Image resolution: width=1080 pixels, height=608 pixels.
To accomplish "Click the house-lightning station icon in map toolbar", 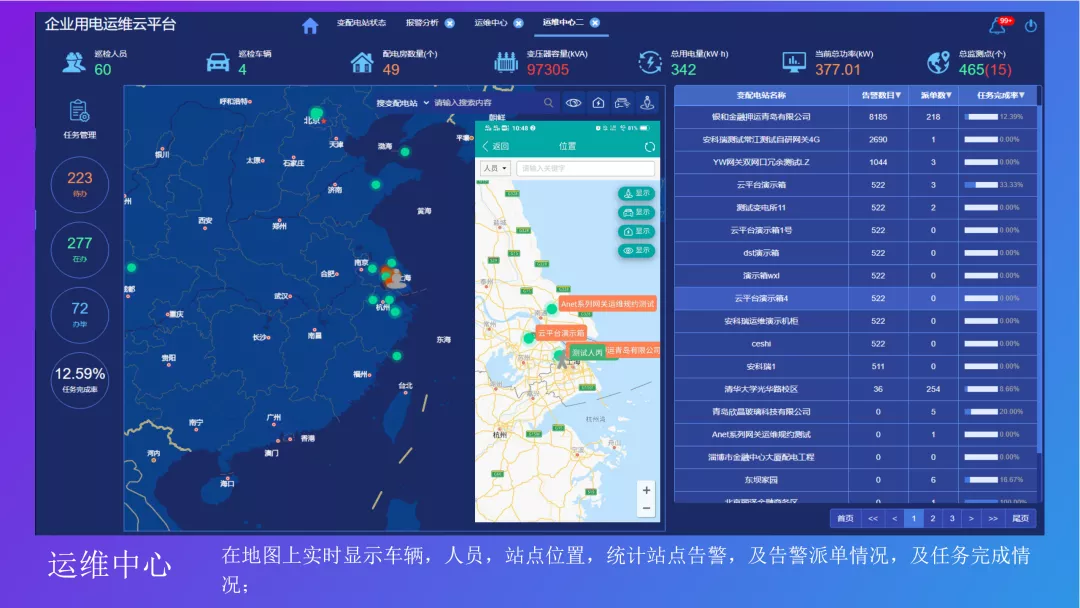I will 598,103.
